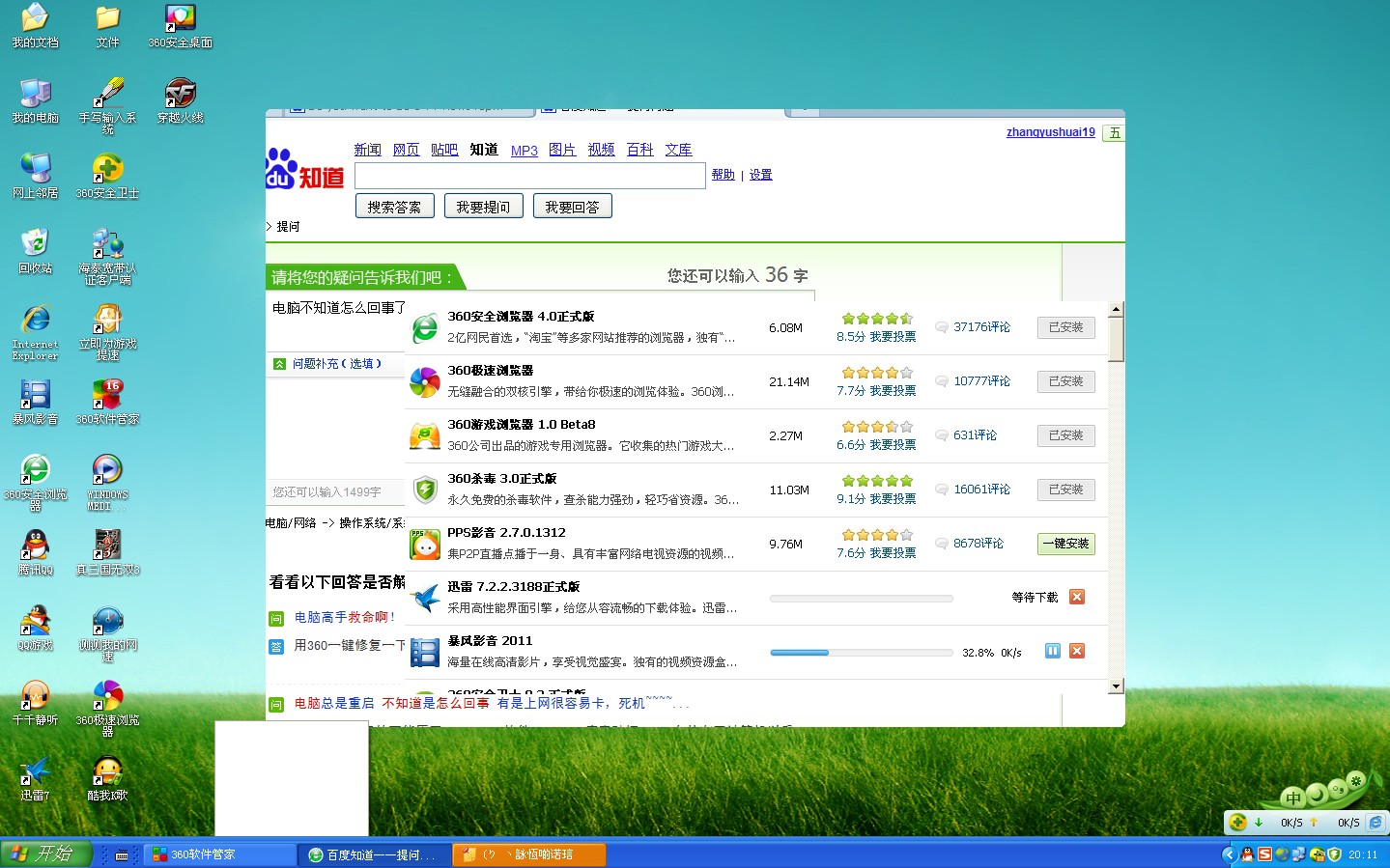1390x868 pixels.
Task: Pause the 暴风影音 2011 download
Action: tap(1053, 651)
